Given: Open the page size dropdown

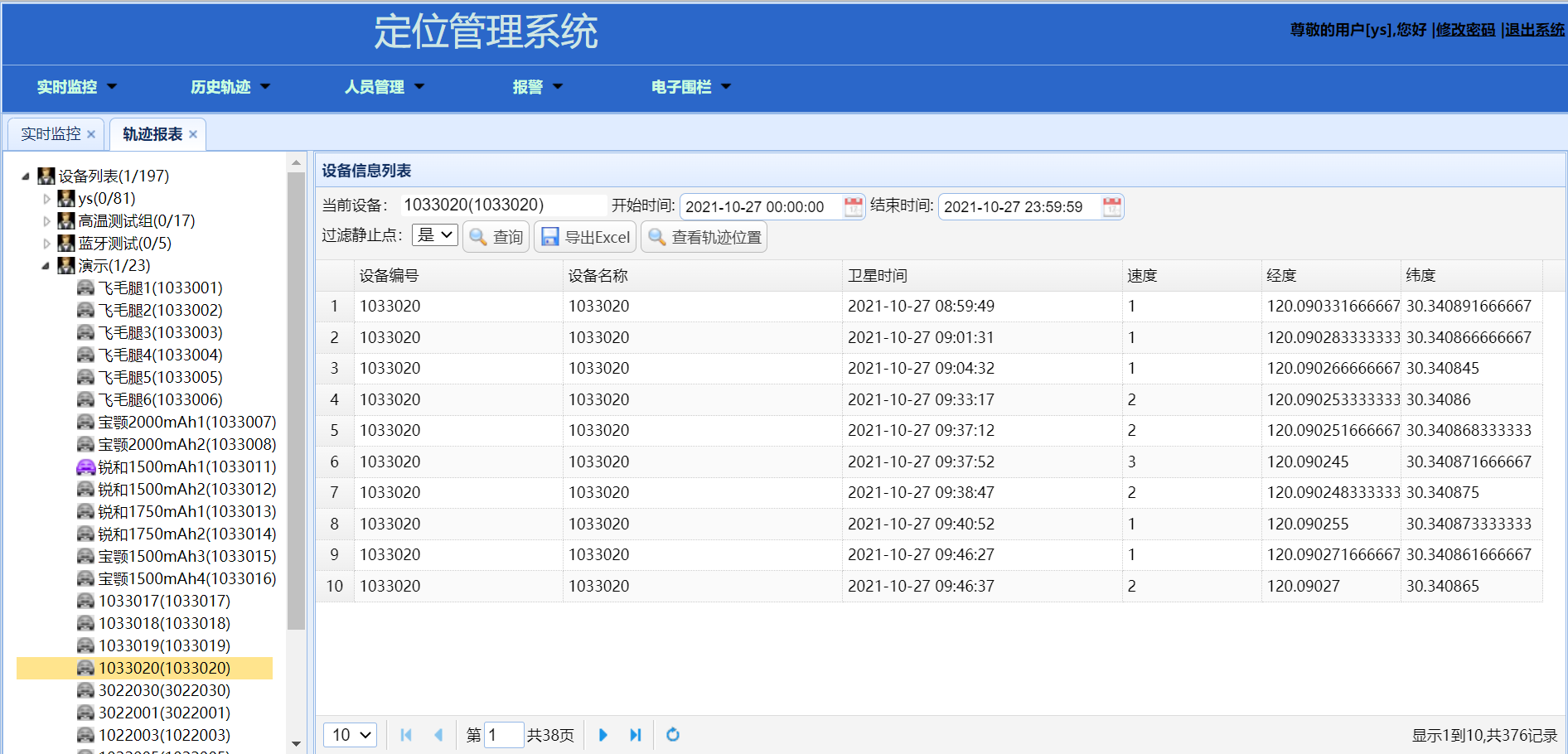Looking at the screenshot, I should 351,735.
